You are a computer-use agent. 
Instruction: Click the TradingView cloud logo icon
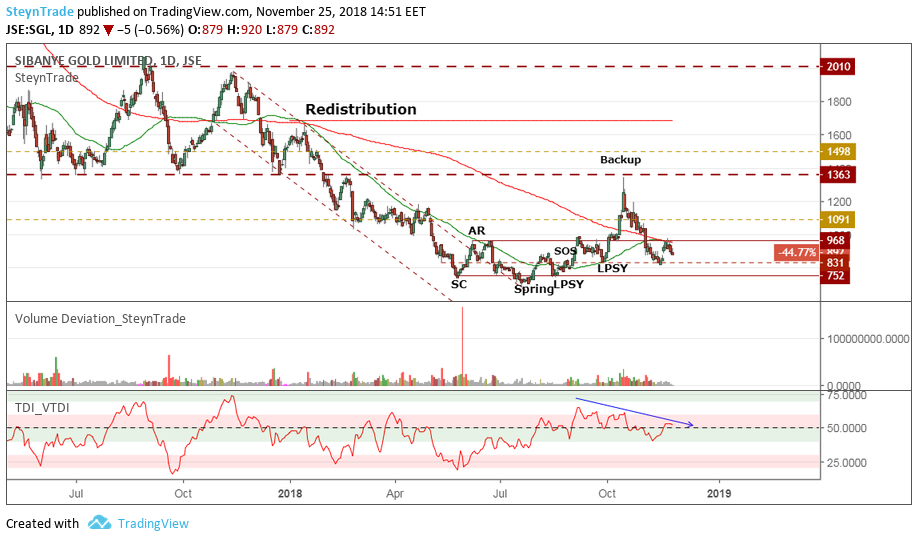[x=100, y=522]
